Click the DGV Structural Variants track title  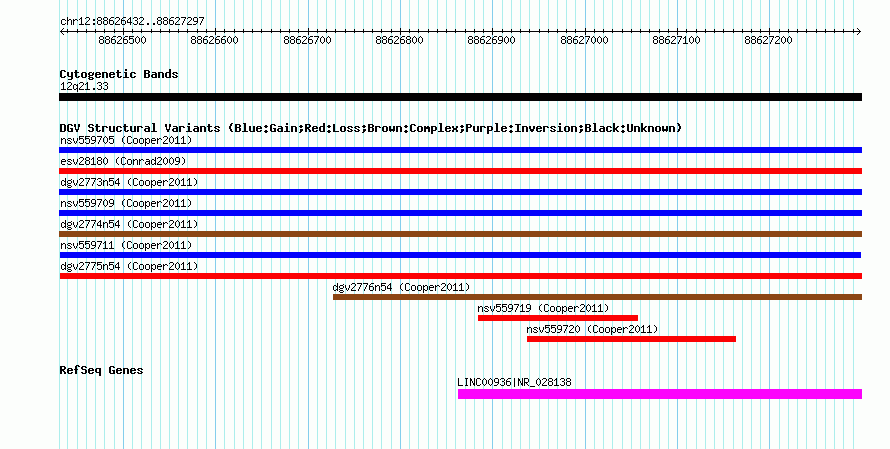click(371, 128)
